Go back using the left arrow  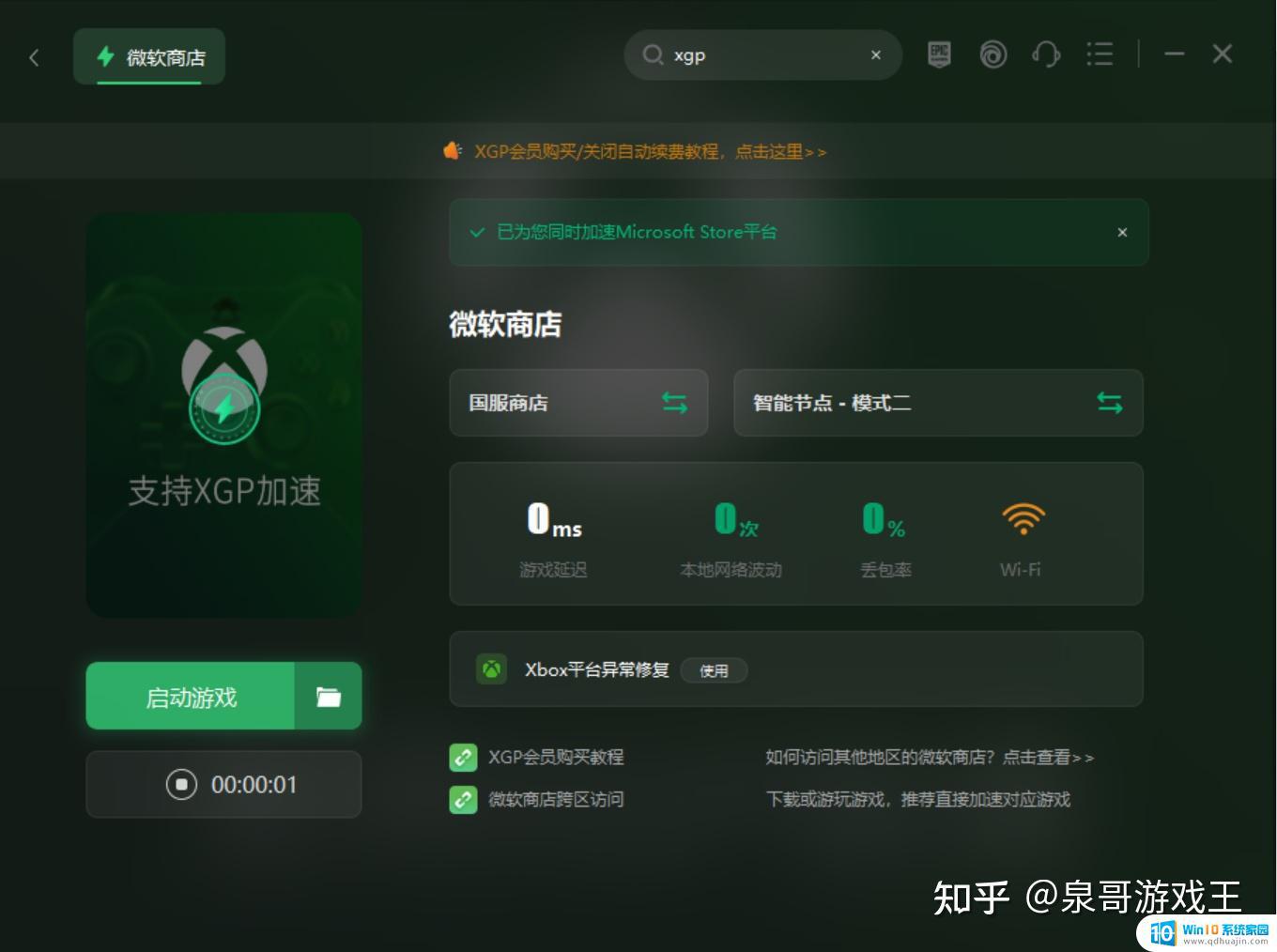34,58
